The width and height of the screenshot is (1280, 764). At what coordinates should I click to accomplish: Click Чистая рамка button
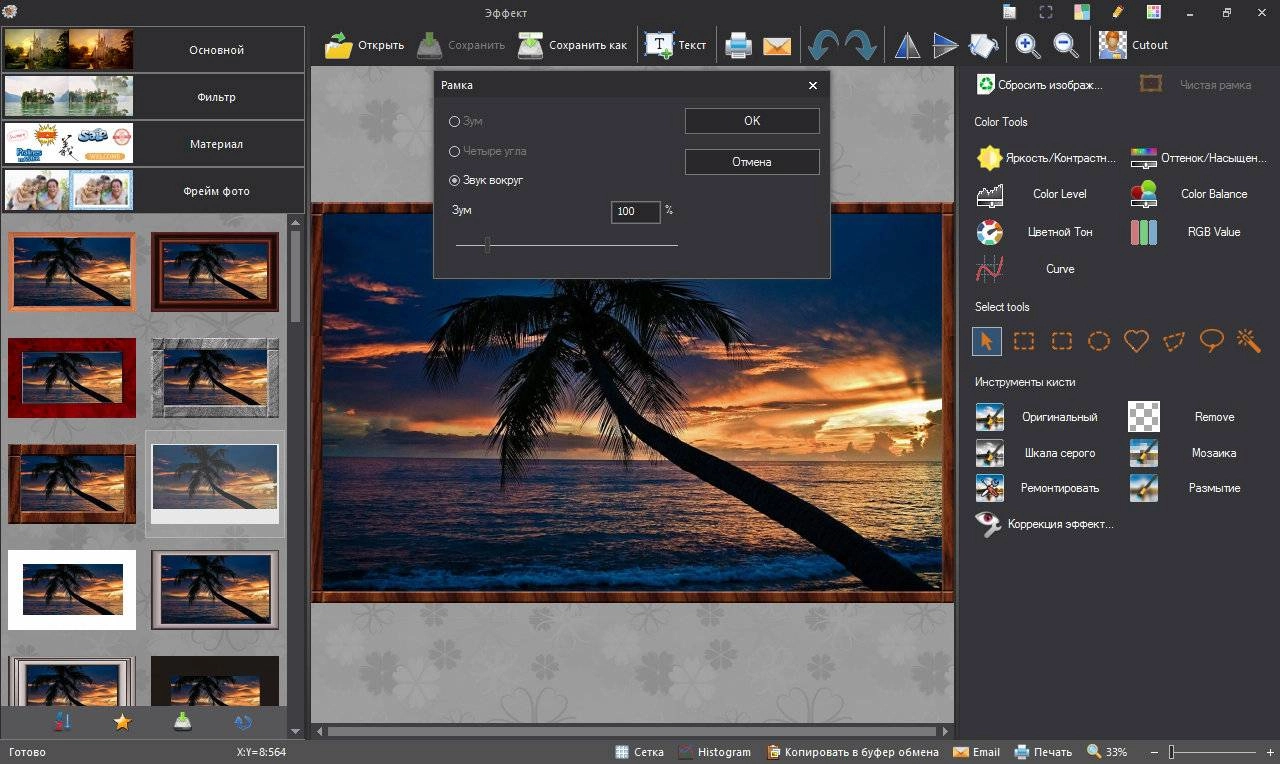click(x=1196, y=85)
